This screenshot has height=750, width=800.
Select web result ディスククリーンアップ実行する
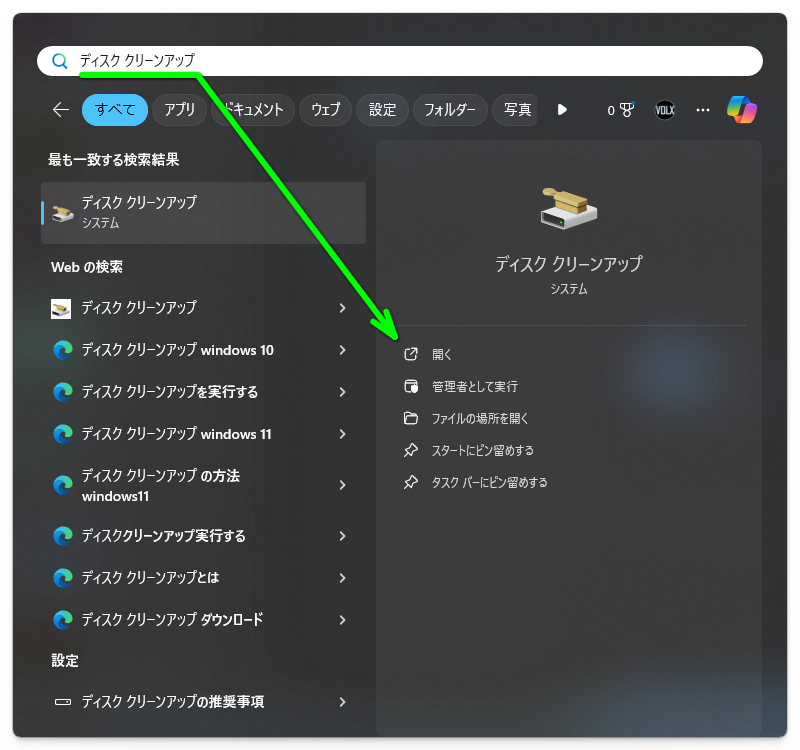(x=163, y=536)
